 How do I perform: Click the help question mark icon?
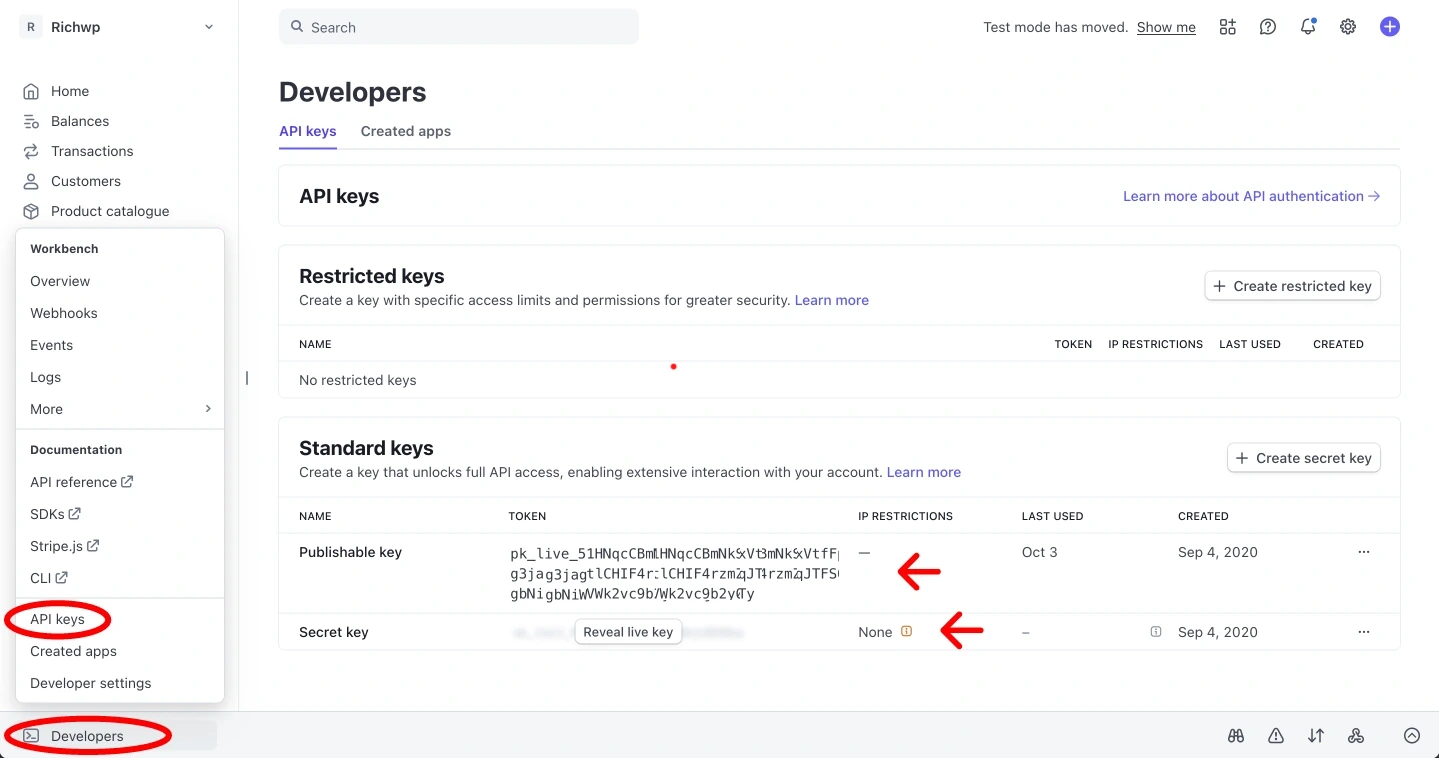click(x=1267, y=27)
